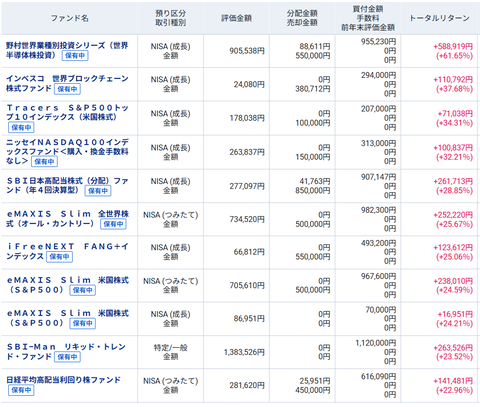Click 保有中 badge for ニッセイNASDAQ100
Viewport: 480px width, 407px height.
[44, 162]
